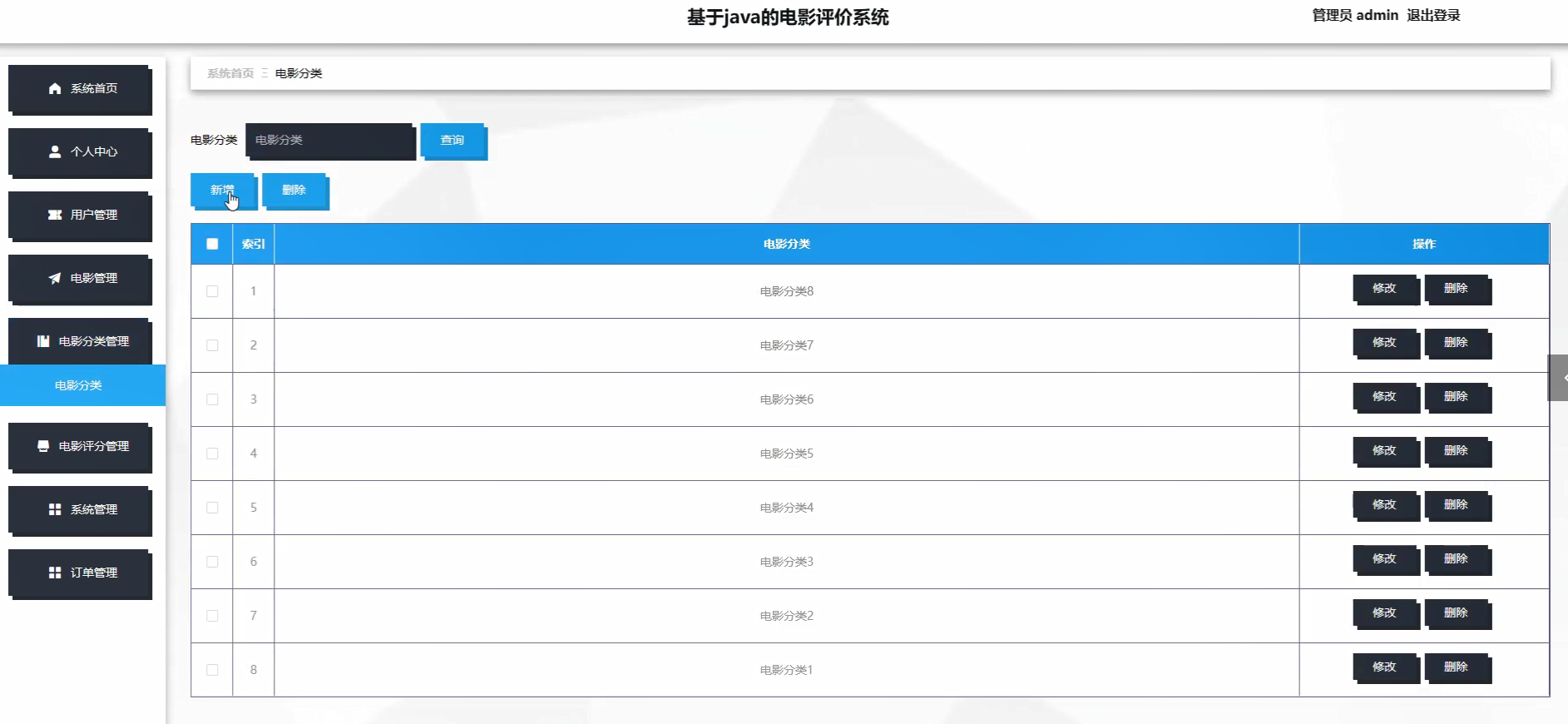This screenshot has height=724, width=1568.
Task: Expand the 用户管理 menu
Action: pyautogui.click(x=80, y=216)
